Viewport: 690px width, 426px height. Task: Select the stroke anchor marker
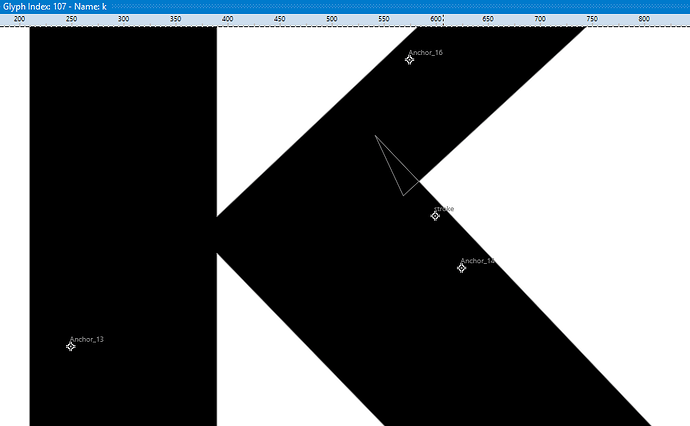(x=435, y=216)
